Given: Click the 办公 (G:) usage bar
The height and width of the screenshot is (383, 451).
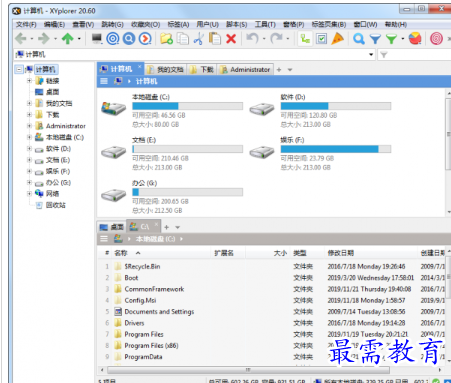Looking at the screenshot, I should point(187,192).
